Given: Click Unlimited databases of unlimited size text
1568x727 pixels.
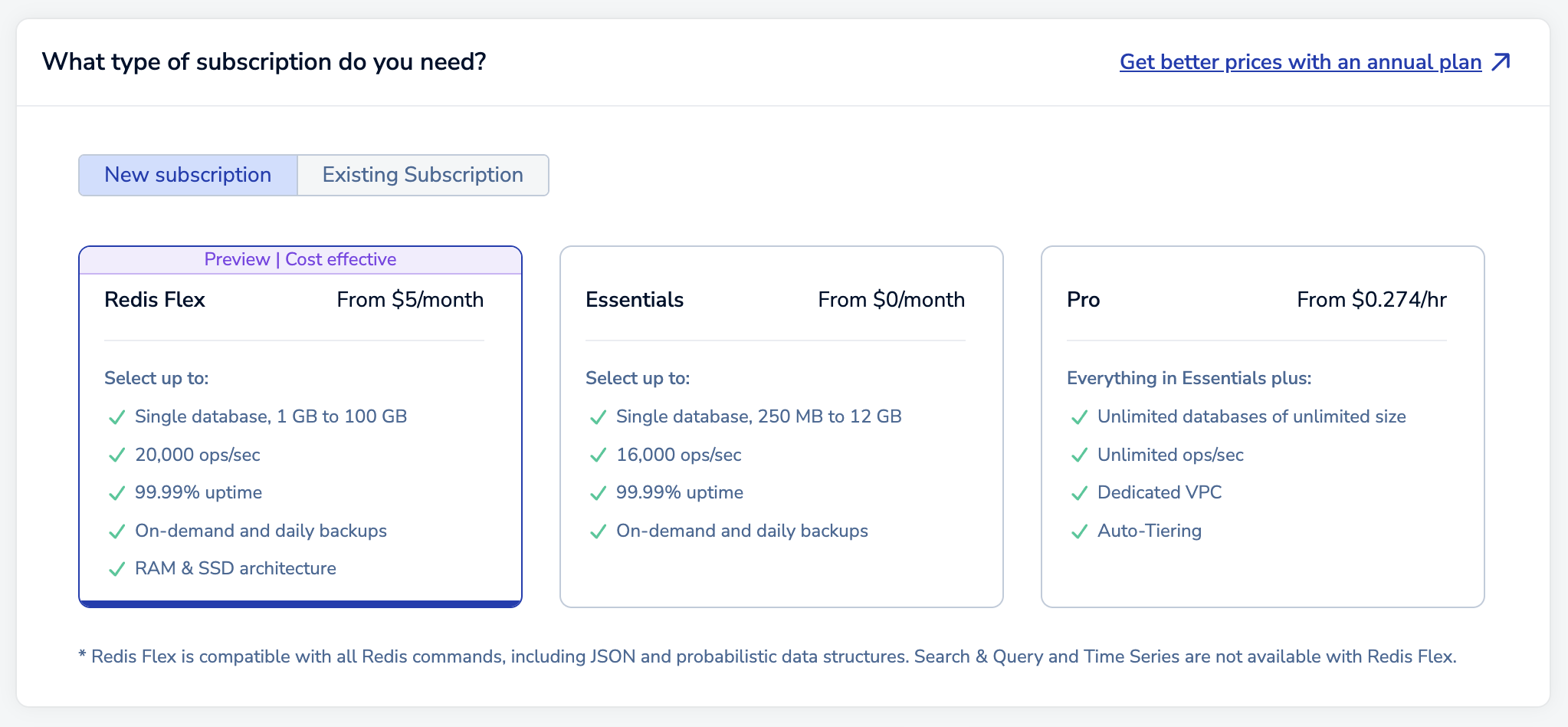Looking at the screenshot, I should pyautogui.click(x=1251, y=416).
